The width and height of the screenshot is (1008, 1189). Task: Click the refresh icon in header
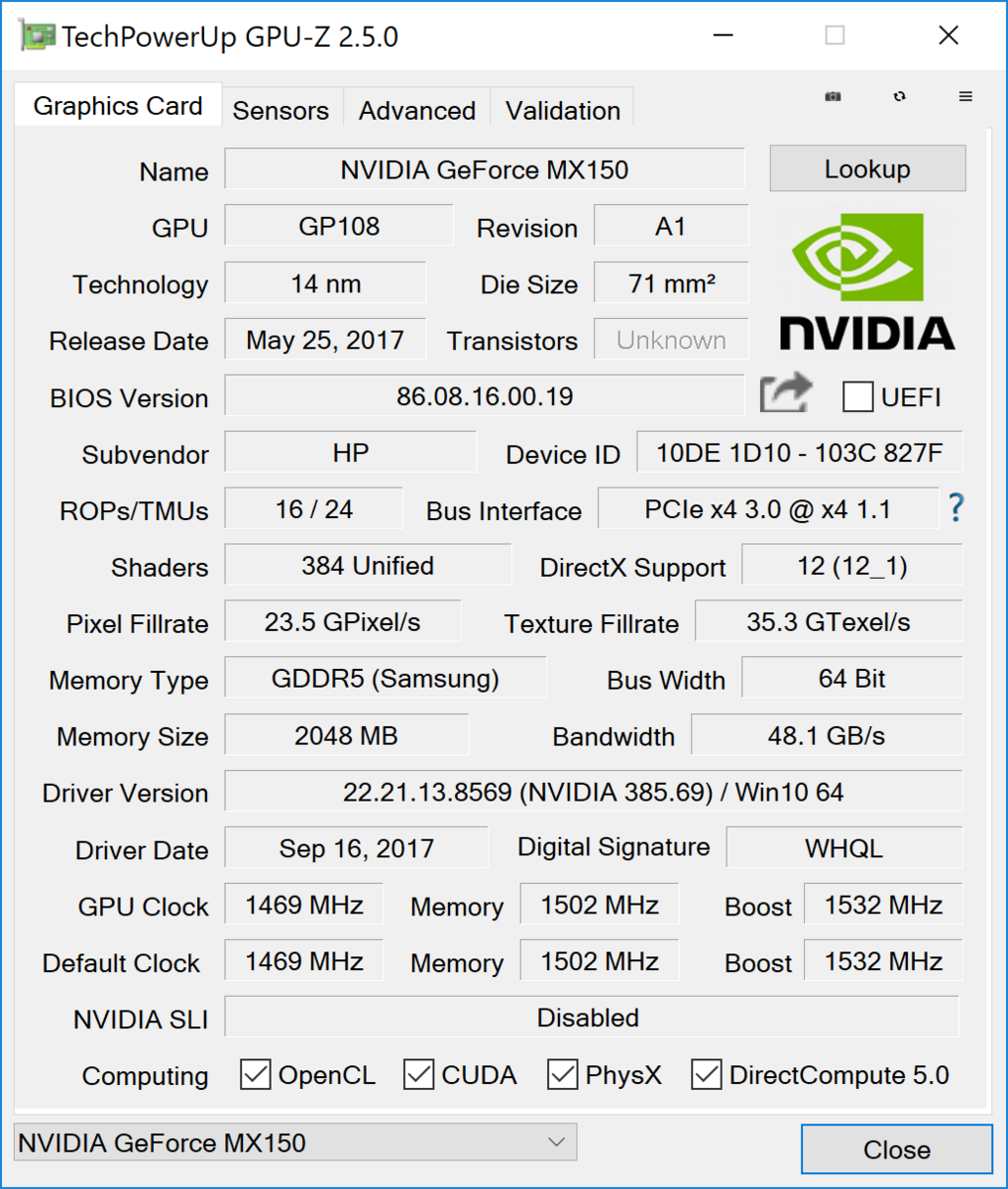pos(899,96)
